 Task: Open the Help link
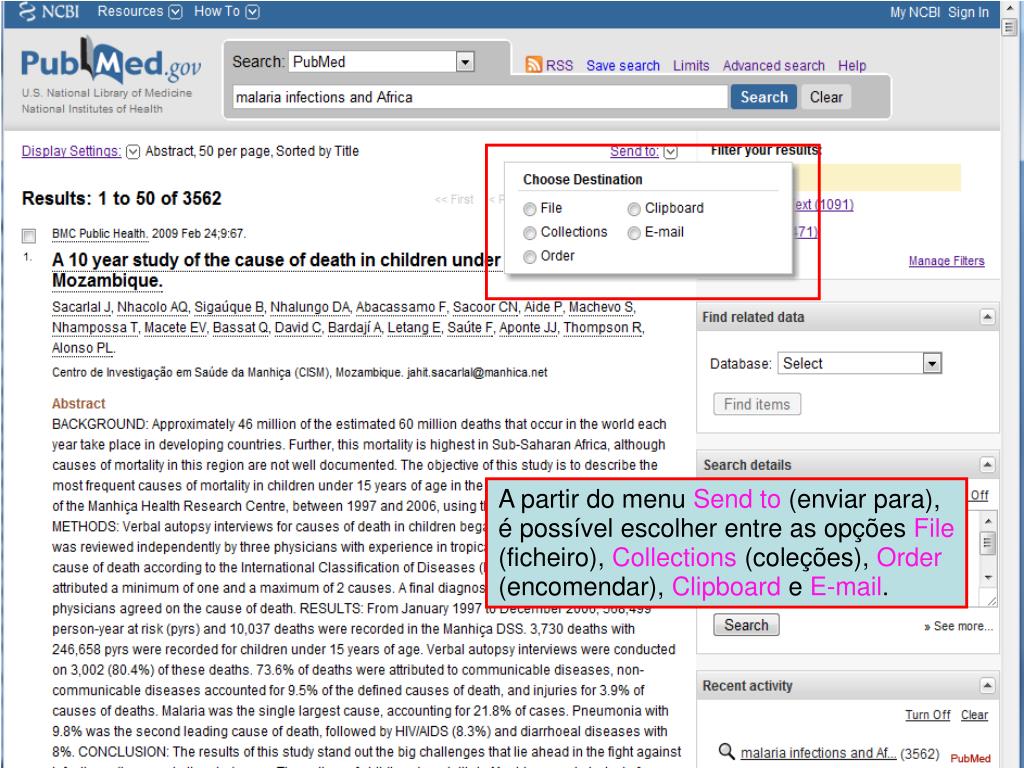852,65
